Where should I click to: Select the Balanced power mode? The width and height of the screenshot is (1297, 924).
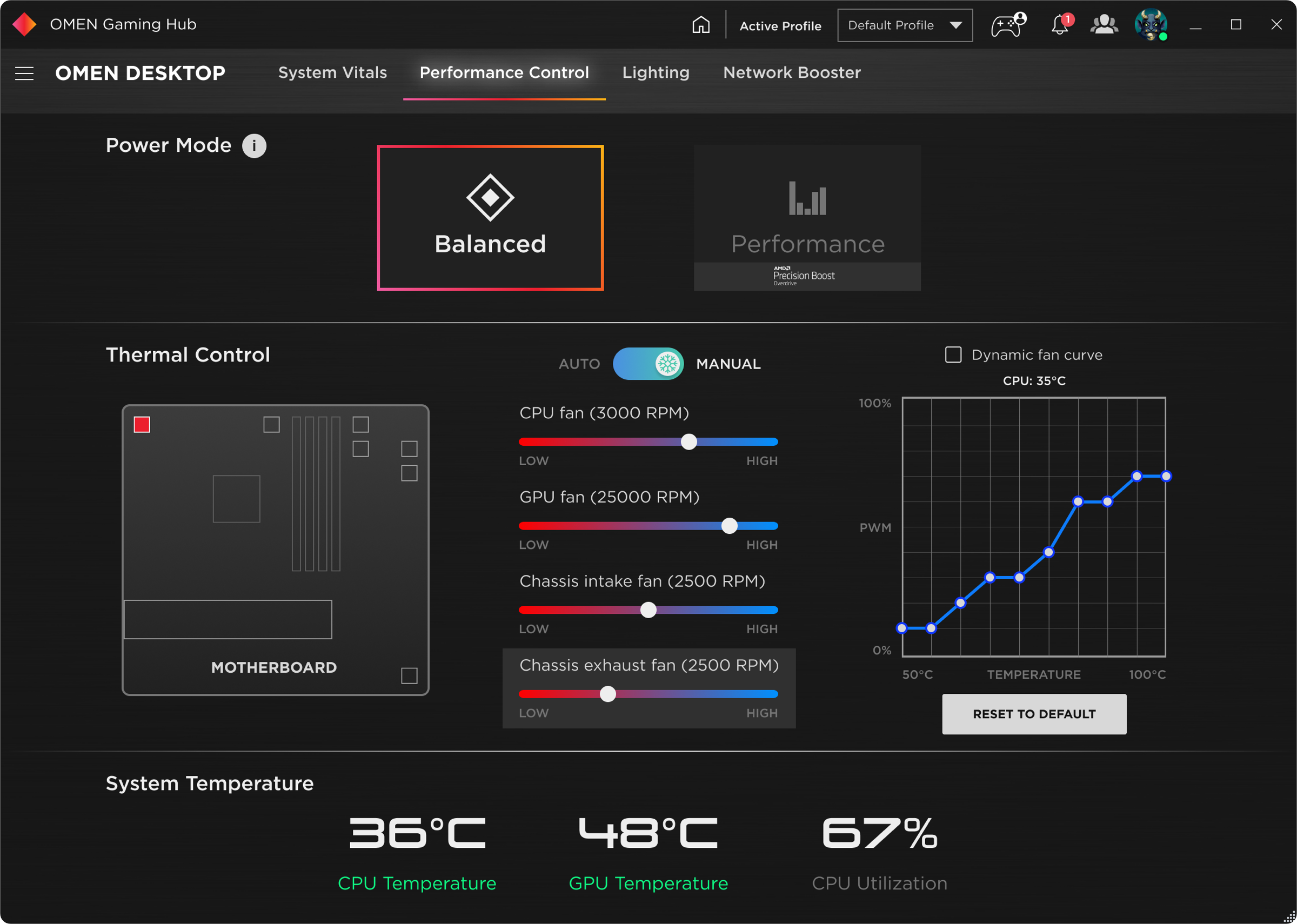(x=490, y=218)
